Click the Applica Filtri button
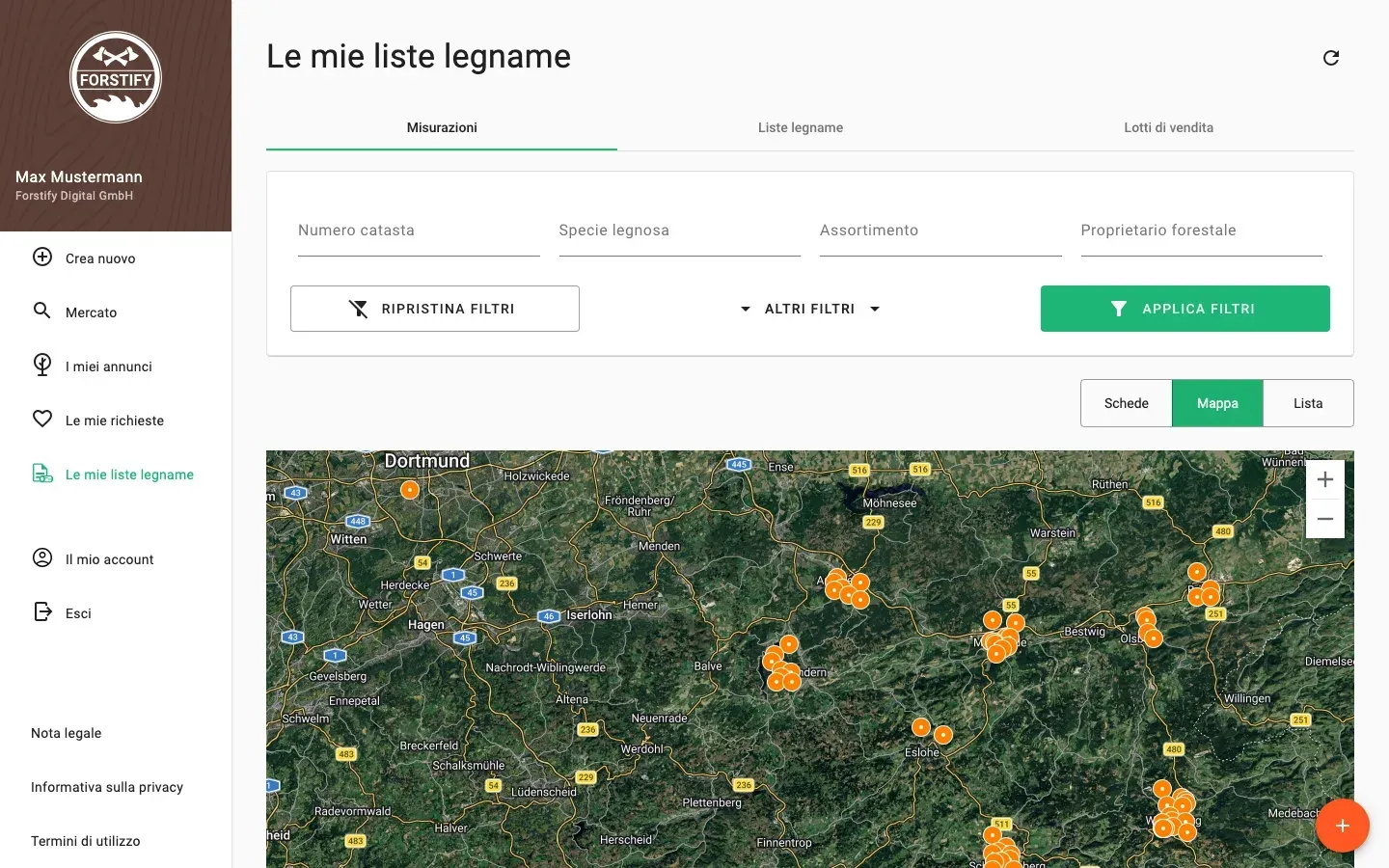Screen dimensions: 1389x868 pyautogui.click(x=1185, y=309)
